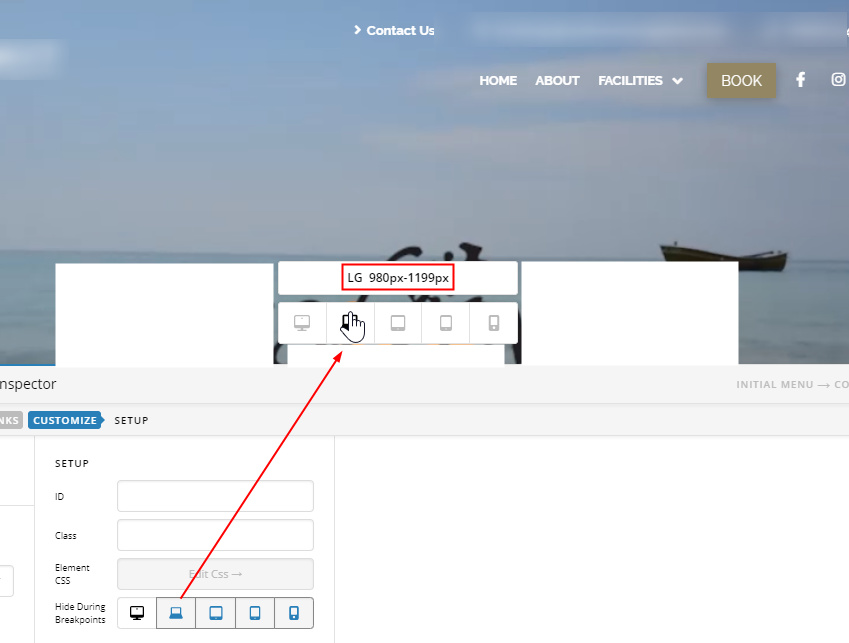Image resolution: width=849 pixels, height=643 pixels.
Task: Expand the Facilities menu chevron
Action: click(678, 81)
